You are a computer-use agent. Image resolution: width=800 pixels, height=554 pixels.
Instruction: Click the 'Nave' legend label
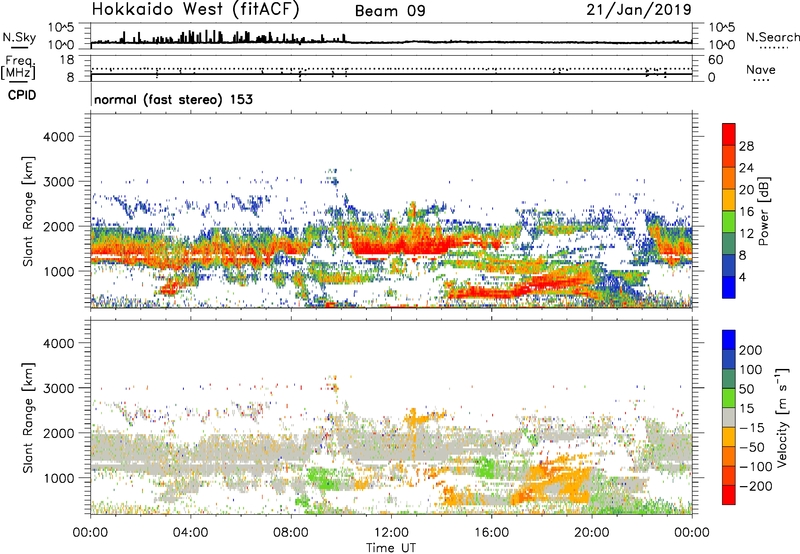click(x=761, y=70)
